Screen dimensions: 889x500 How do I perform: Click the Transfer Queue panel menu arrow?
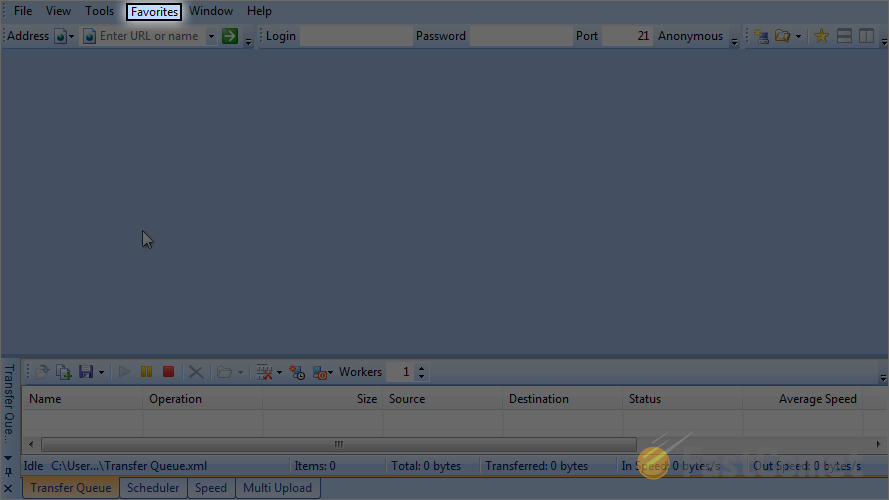(8, 458)
